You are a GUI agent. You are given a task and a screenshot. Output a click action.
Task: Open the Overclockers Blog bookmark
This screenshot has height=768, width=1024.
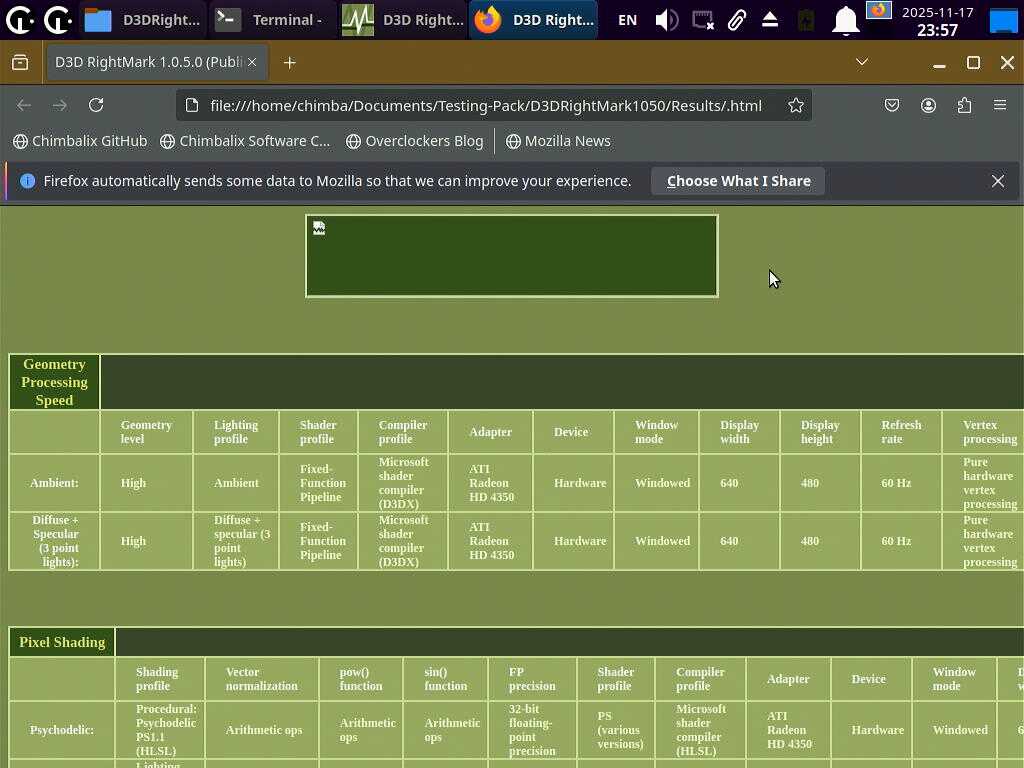click(x=415, y=141)
